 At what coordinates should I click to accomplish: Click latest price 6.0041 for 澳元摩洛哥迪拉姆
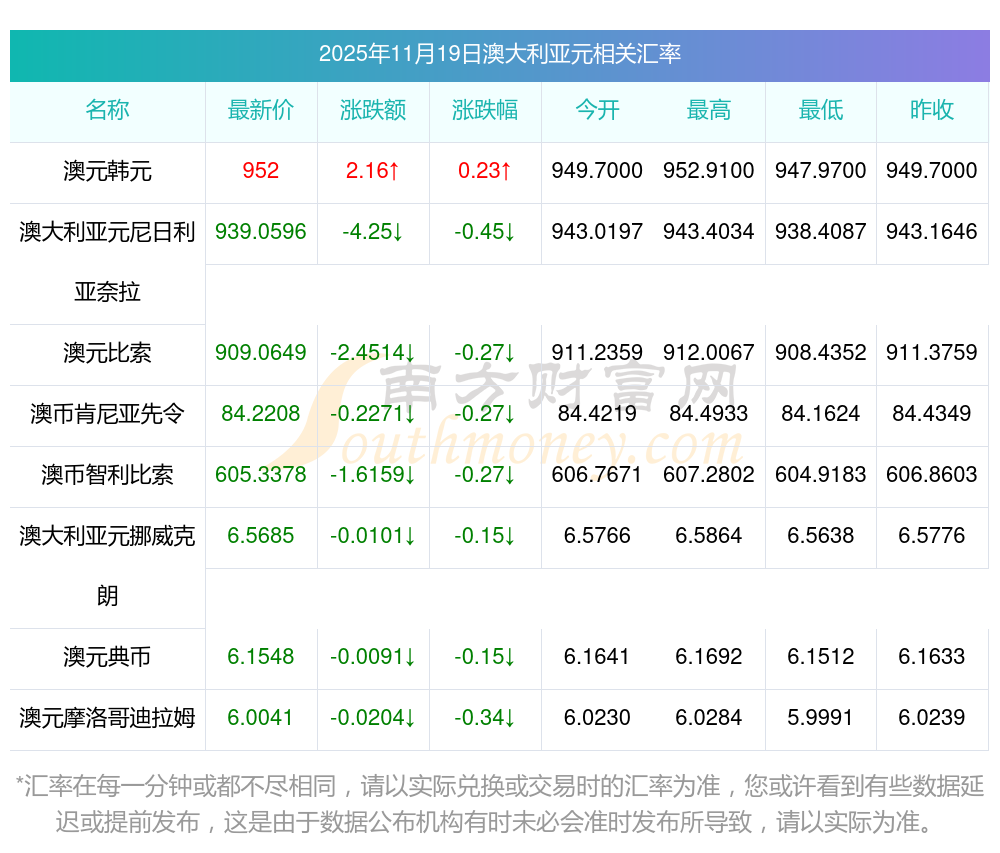261,718
